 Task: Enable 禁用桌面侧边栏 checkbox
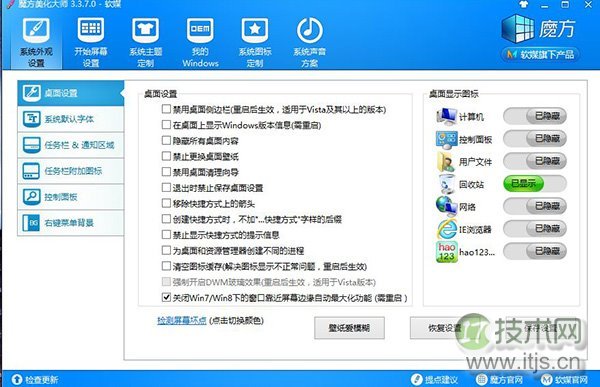click(166, 109)
